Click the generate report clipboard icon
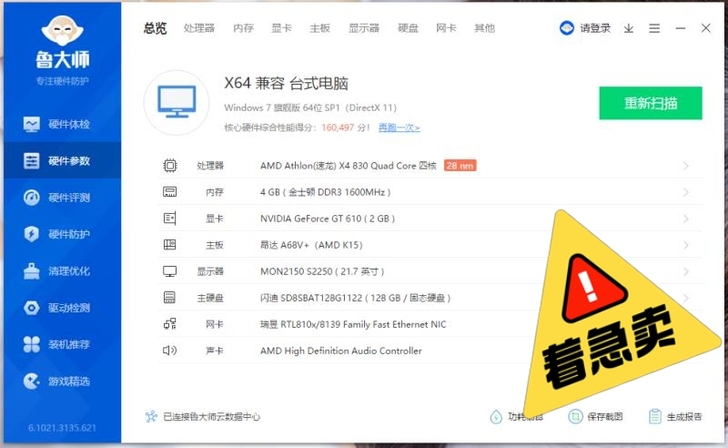Viewport: 728px width, 448px height. 655,416
